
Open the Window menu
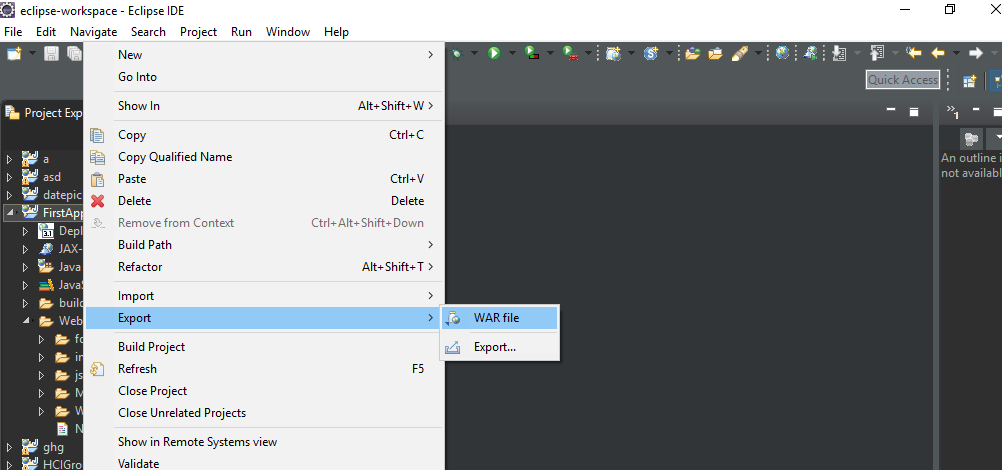click(288, 31)
